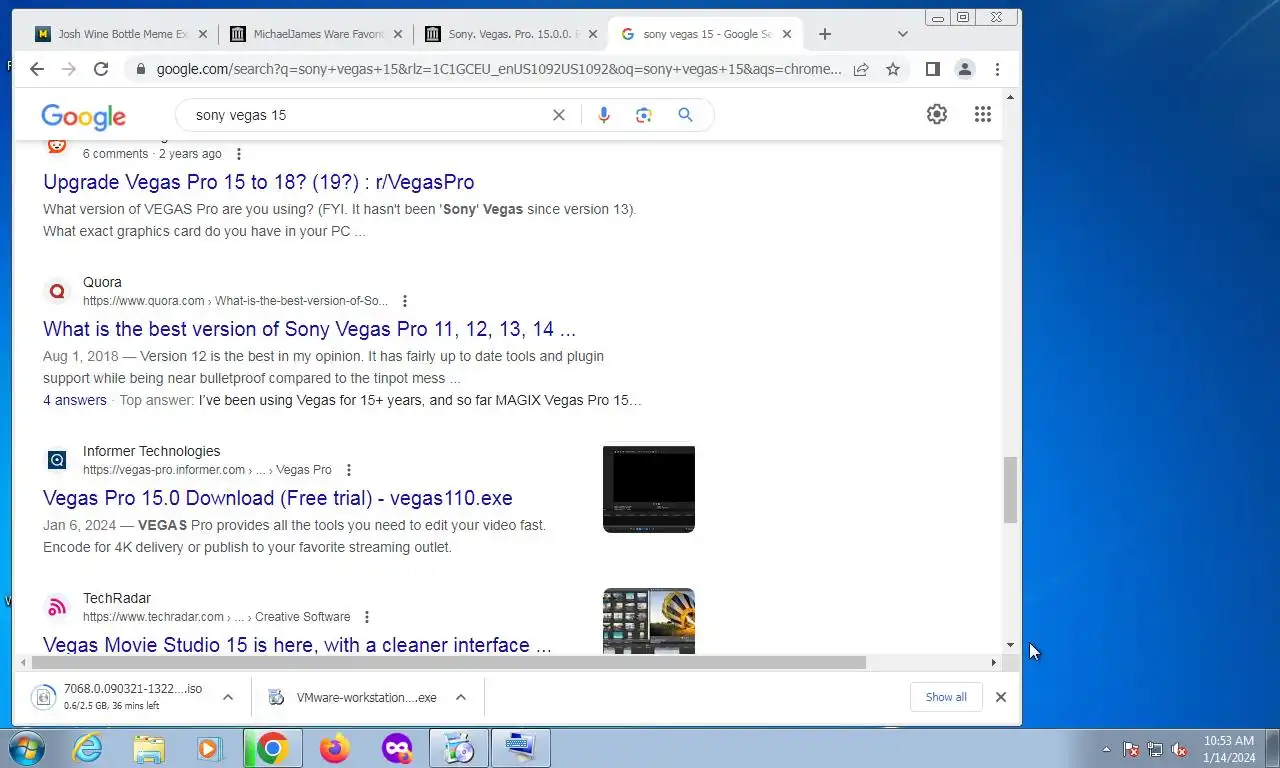The height and width of the screenshot is (768, 1280).
Task: Open Windows Start menu
Action: click(x=26, y=748)
